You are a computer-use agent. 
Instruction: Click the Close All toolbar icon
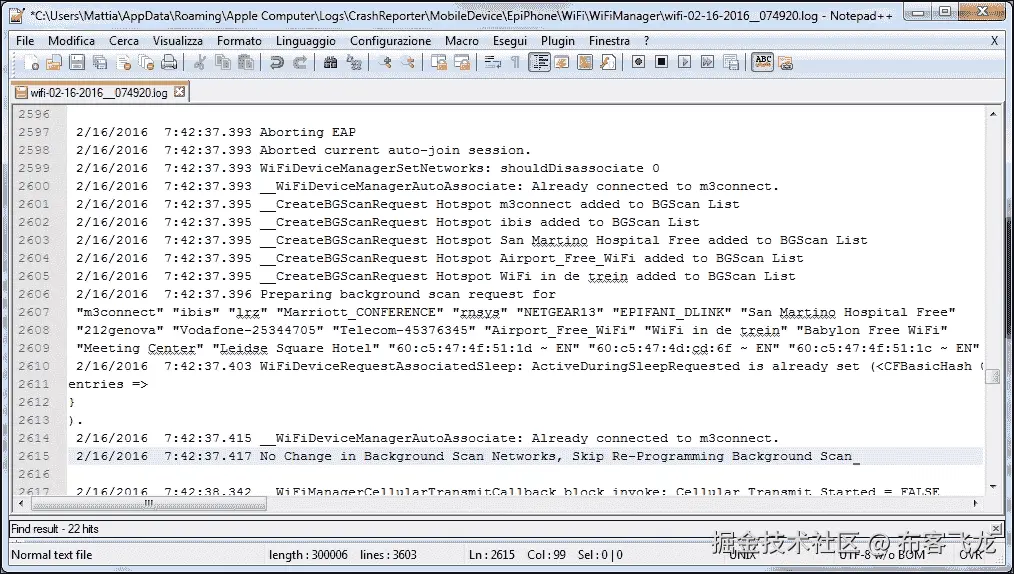pyautogui.click(x=146, y=63)
